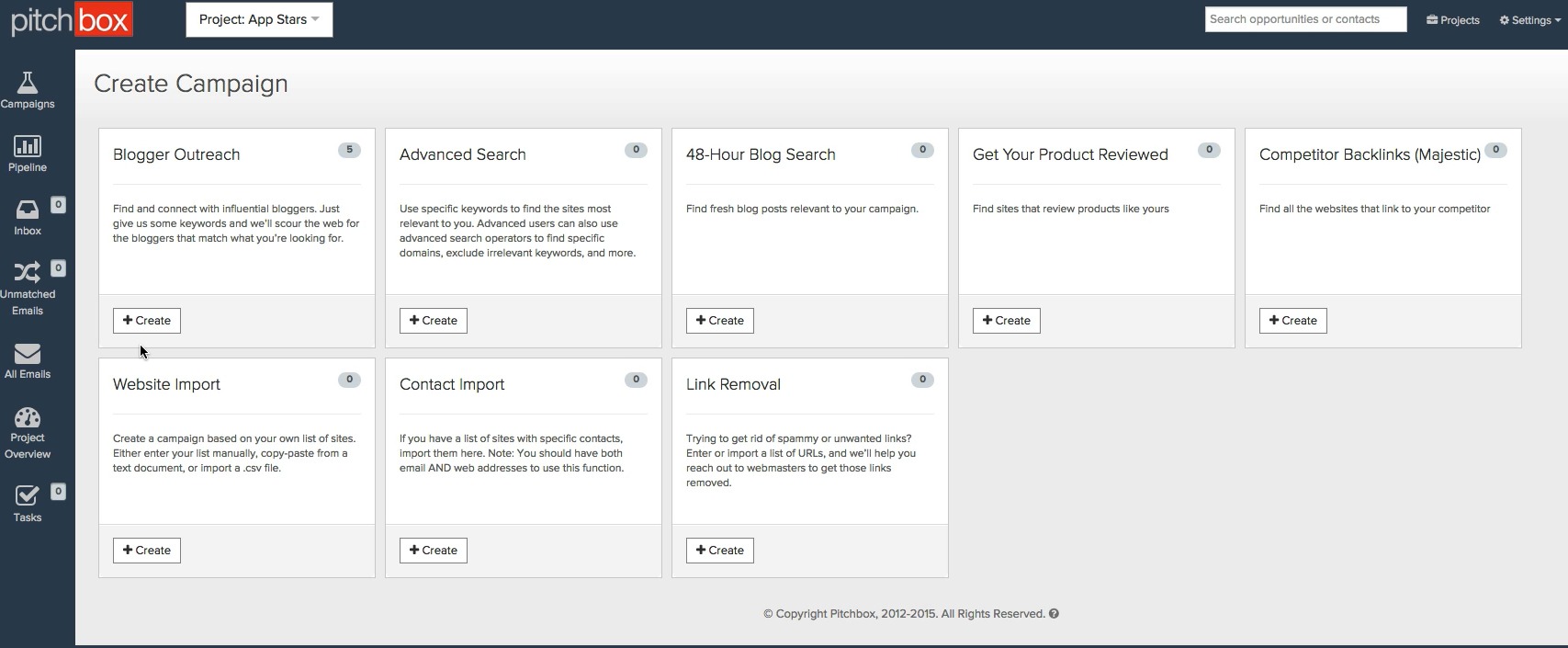Screen dimensions: 1568x648
Task: Open the Pipeline bar chart icon
Action: pyautogui.click(x=28, y=146)
